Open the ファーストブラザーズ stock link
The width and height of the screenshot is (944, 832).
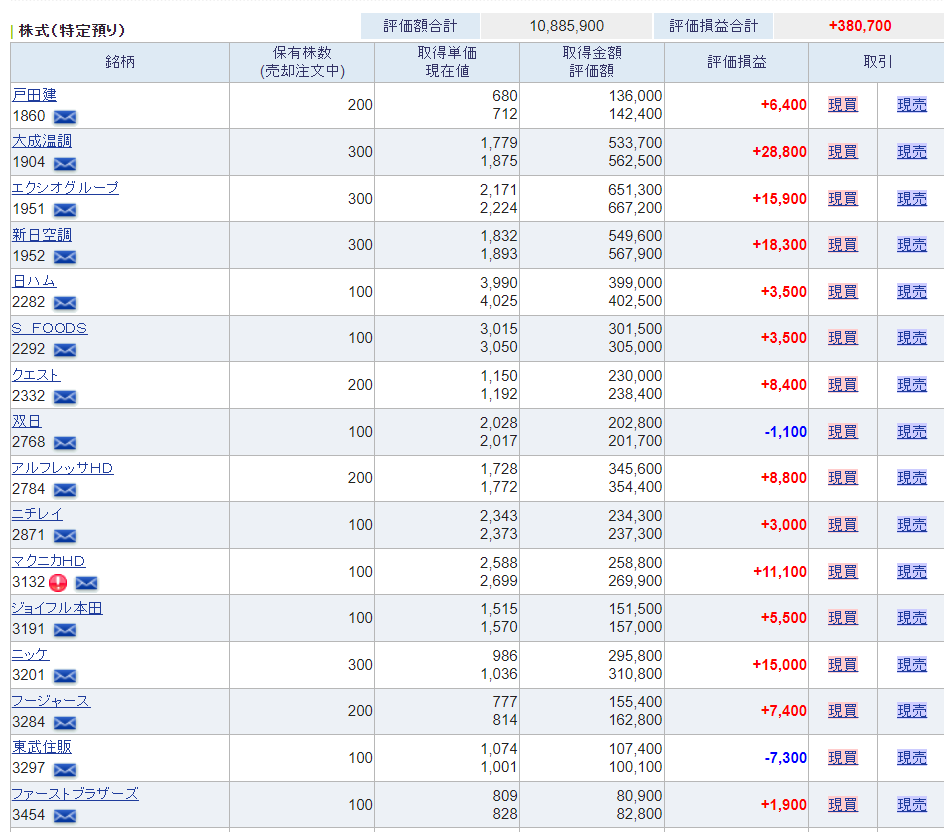(75, 794)
